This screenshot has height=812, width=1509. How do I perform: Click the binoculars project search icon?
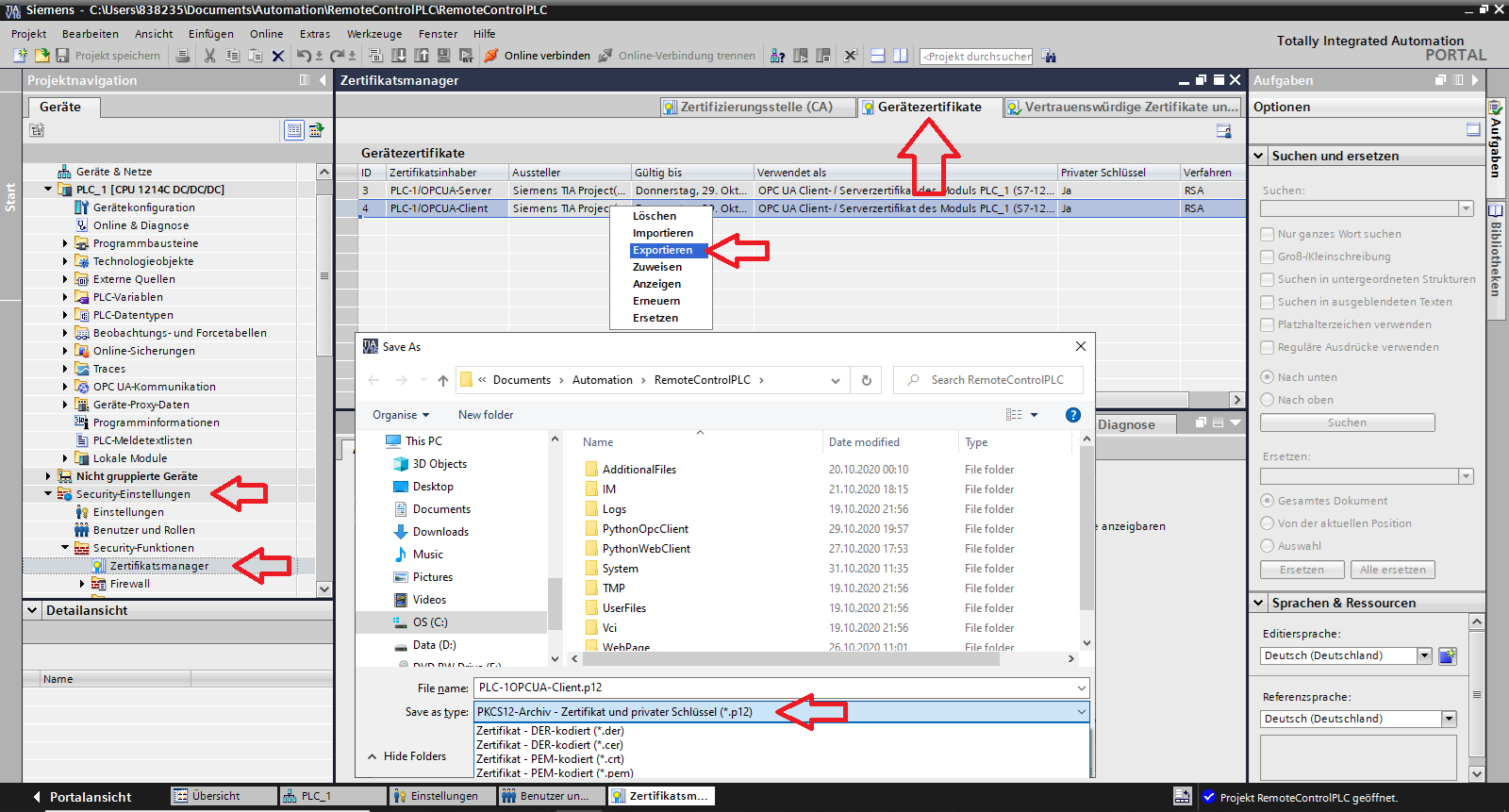[1049, 56]
